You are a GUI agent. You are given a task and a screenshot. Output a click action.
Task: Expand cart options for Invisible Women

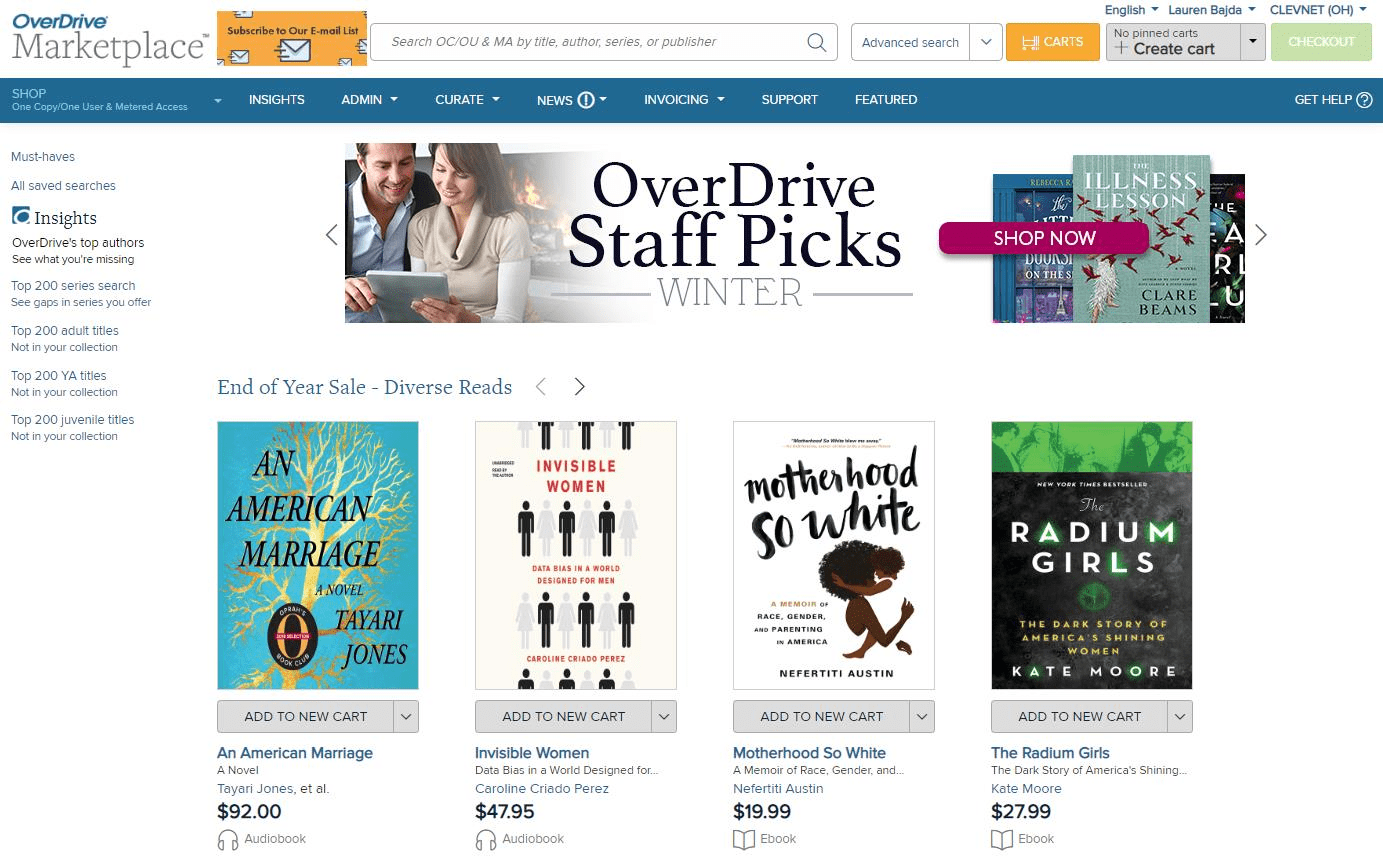pyautogui.click(x=664, y=716)
